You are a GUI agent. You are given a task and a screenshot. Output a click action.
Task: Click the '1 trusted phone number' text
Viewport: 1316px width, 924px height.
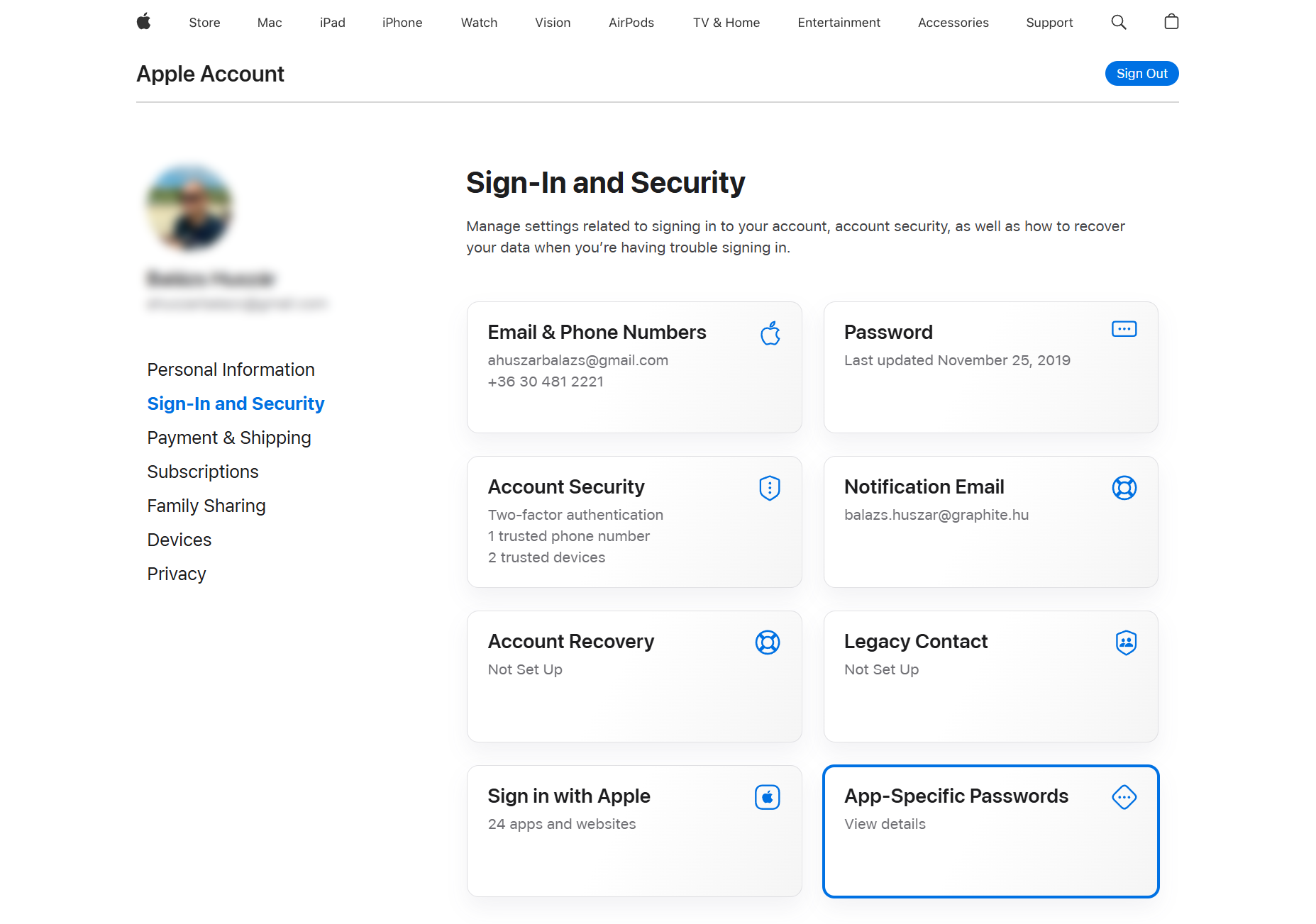568,536
